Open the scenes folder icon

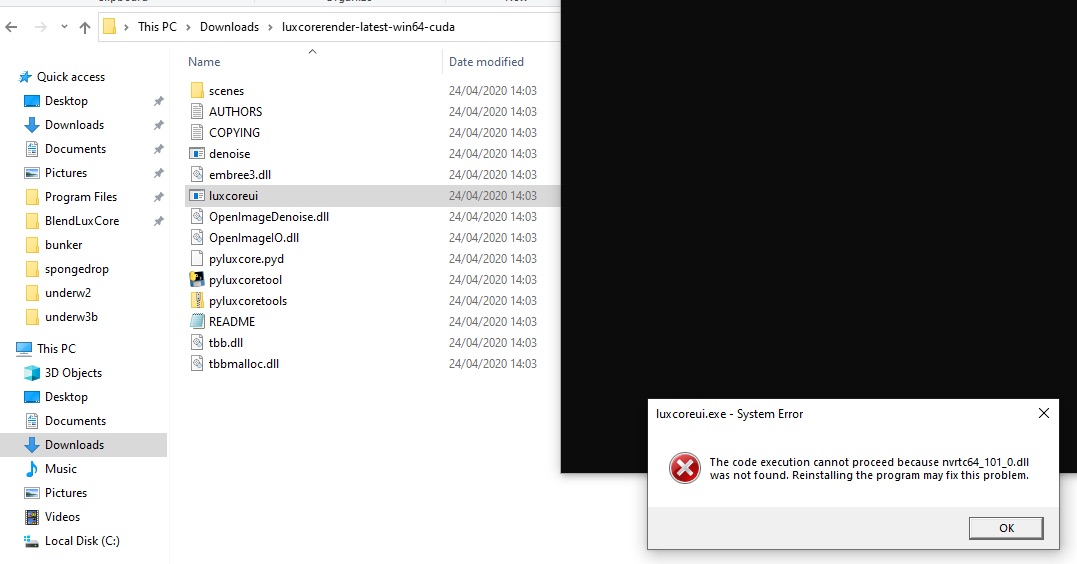click(x=197, y=91)
